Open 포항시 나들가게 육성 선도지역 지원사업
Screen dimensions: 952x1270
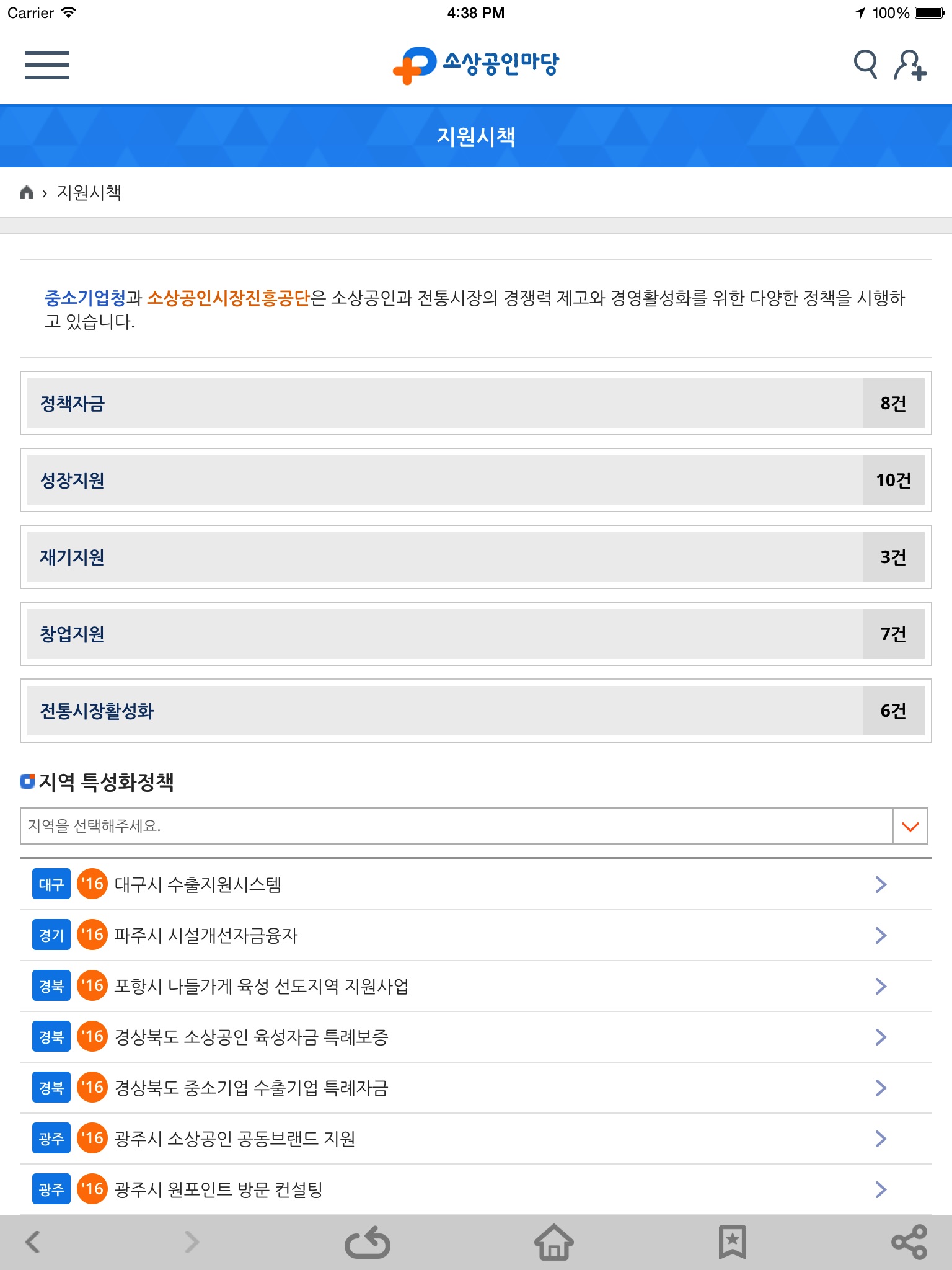pyautogui.click(x=261, y=986)
